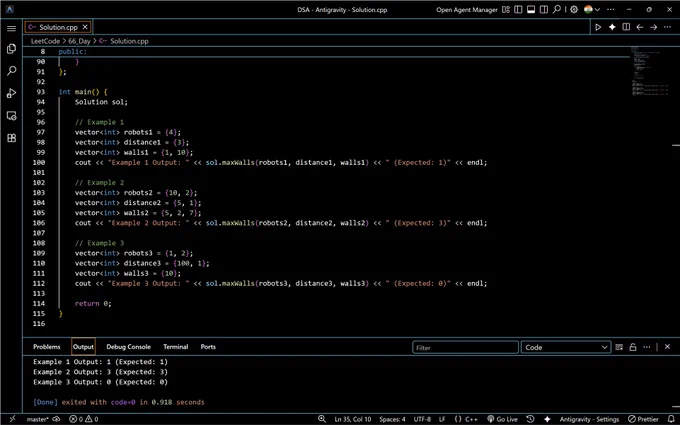Click the output Filter input field
This screenshot has width=680, height=425.
click(x=465, y=347)
